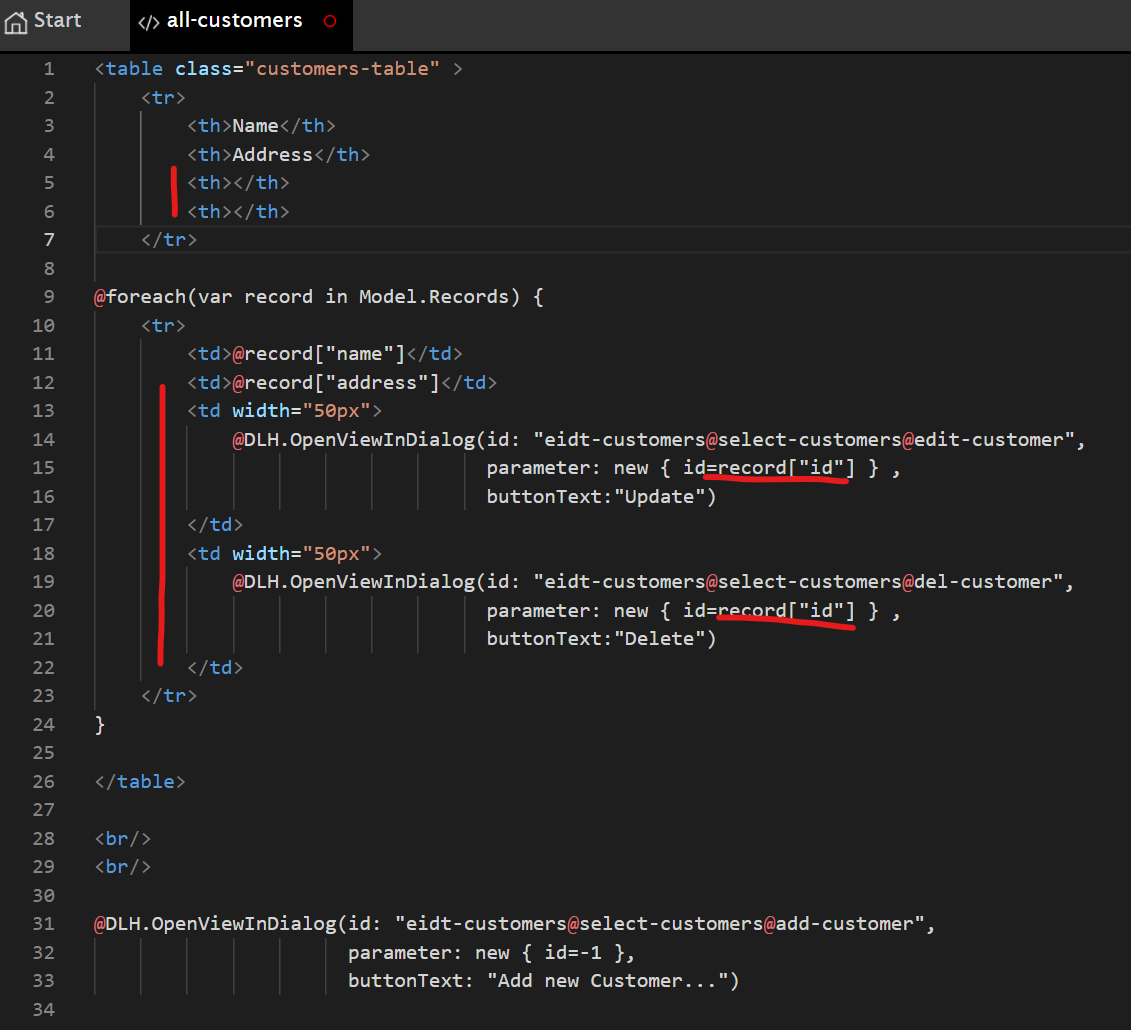Click the empty <th></th> on line 6
Image resolution: width=1131 pixels, height=1030 pixels.
click(x=238, y=212)
